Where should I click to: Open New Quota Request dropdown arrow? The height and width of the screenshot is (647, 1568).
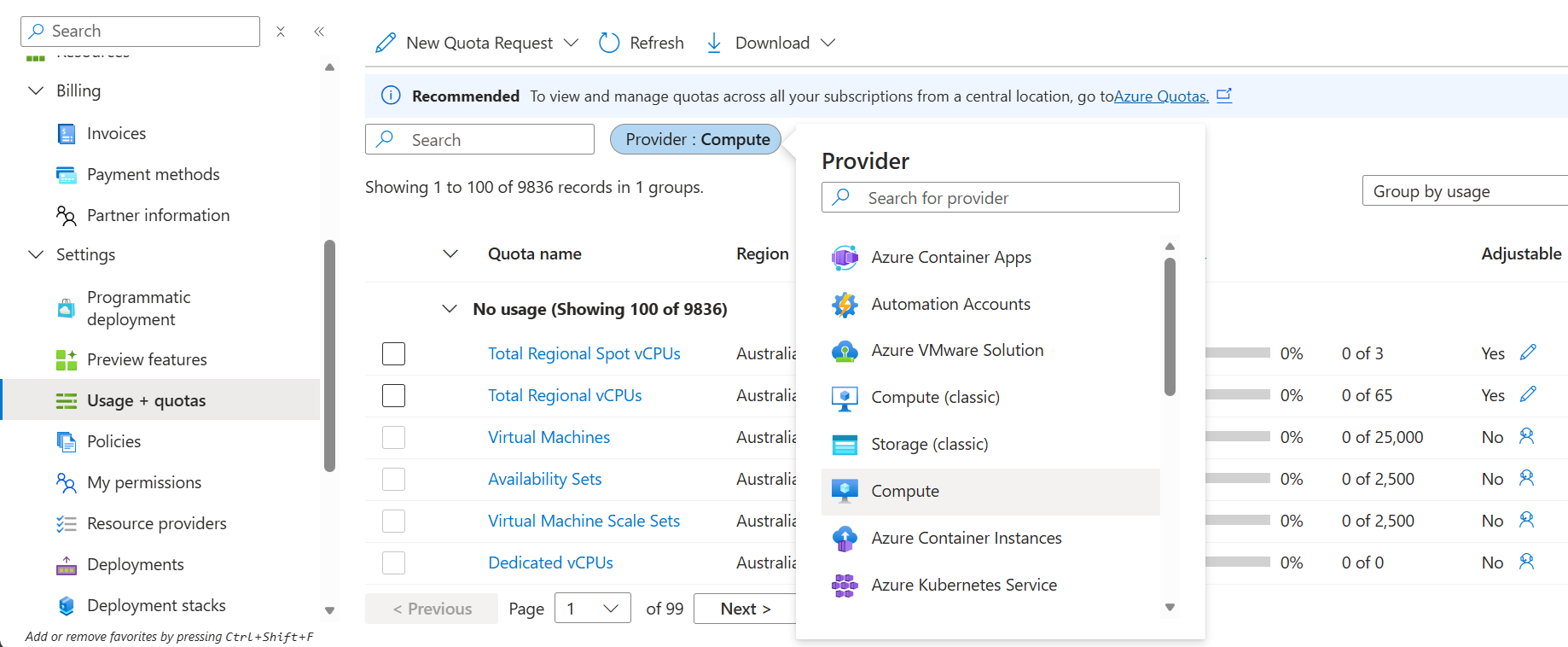pyautogui.click(x=572, y=43)
